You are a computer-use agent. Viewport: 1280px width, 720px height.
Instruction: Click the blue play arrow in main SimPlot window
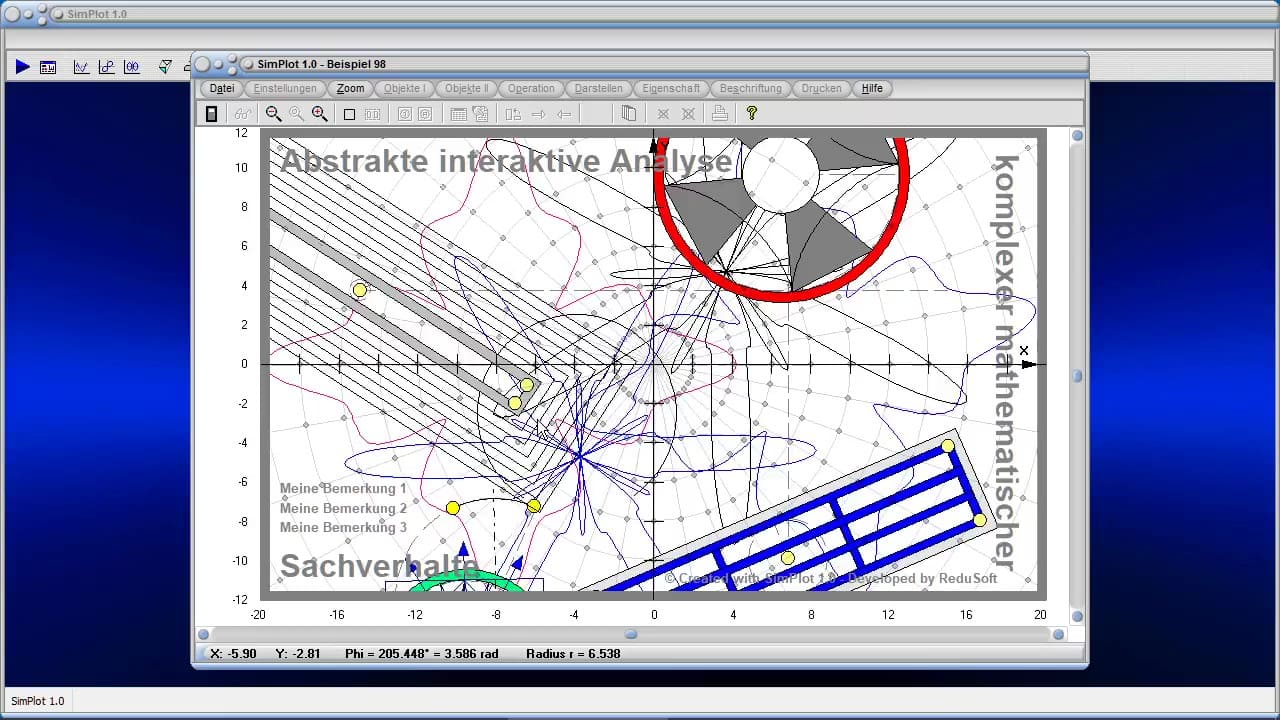(x=22, y=67)
